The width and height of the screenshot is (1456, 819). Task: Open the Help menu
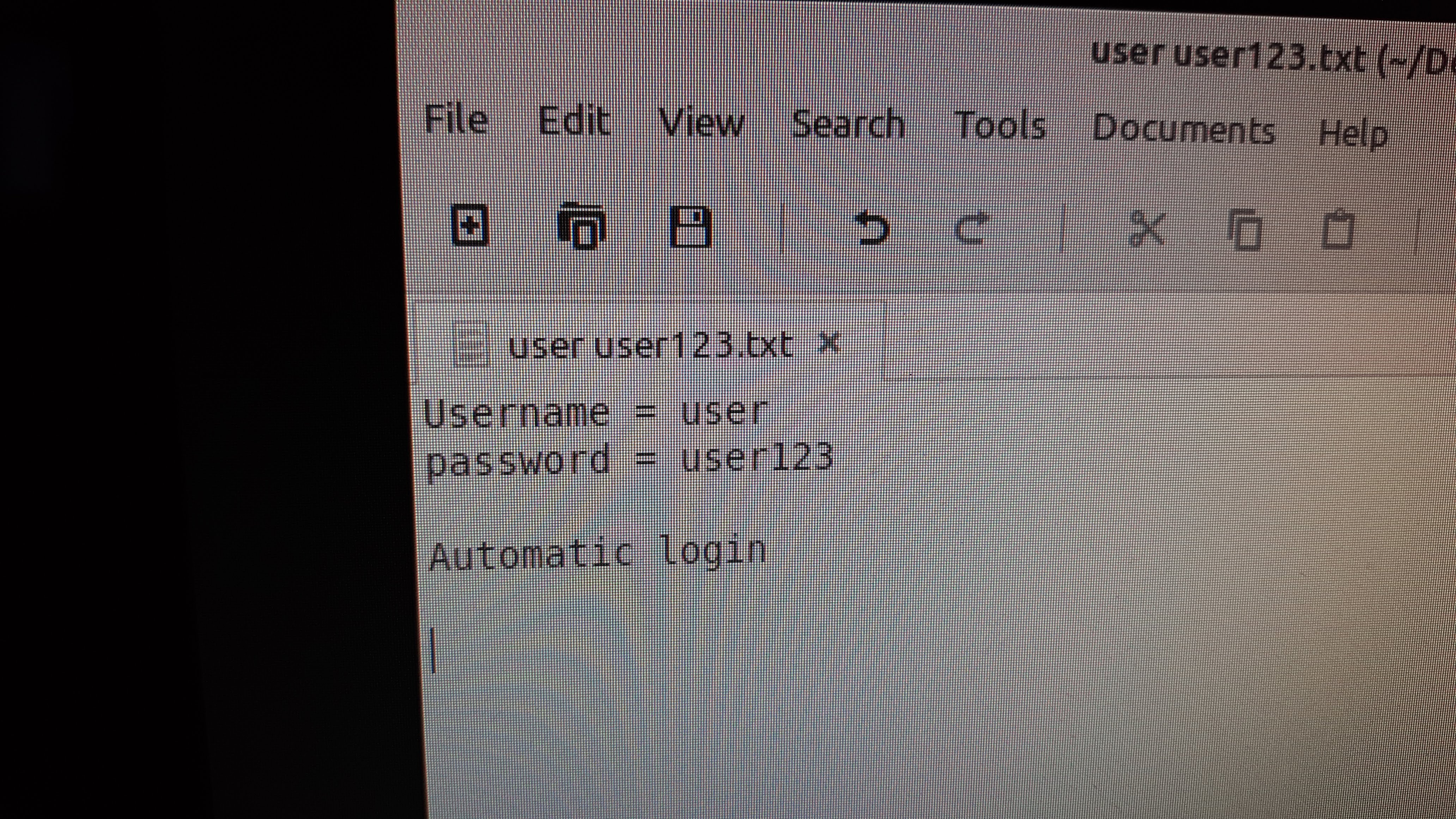[1353, 134]
